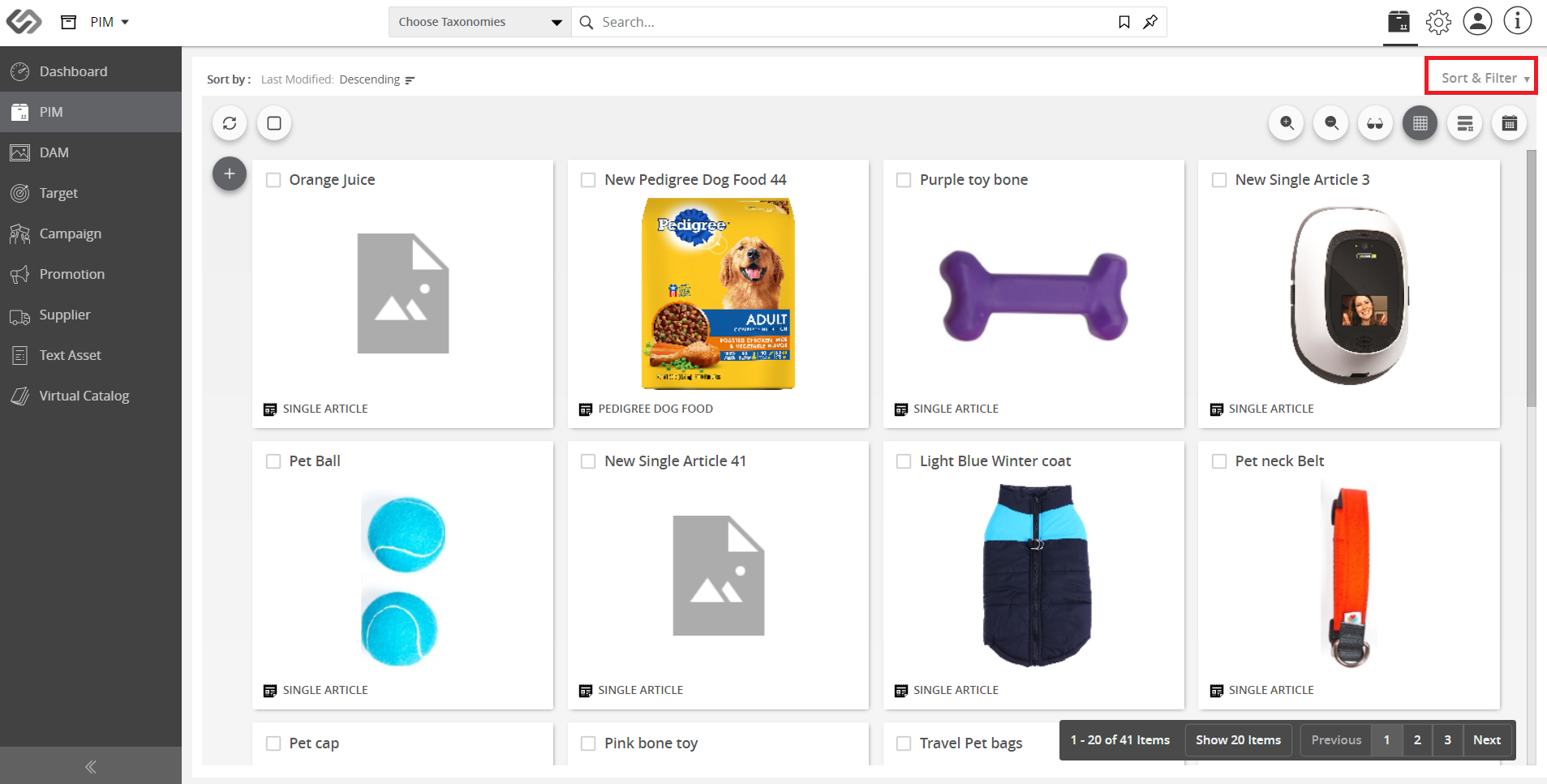1547x784 pixels.
Task: Open Target in the sidebar
Action: click(x=91, y=193)
